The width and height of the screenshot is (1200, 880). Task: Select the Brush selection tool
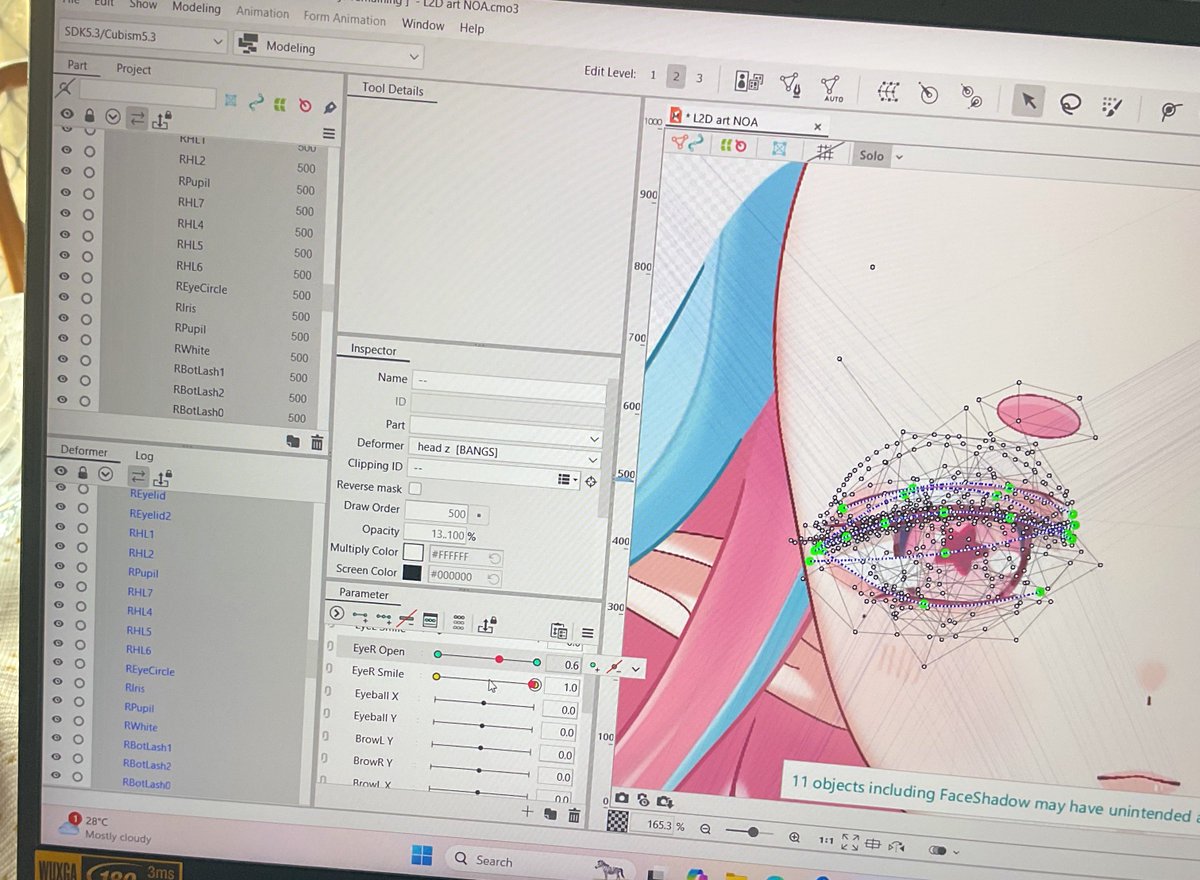(x=1112, y=105)
